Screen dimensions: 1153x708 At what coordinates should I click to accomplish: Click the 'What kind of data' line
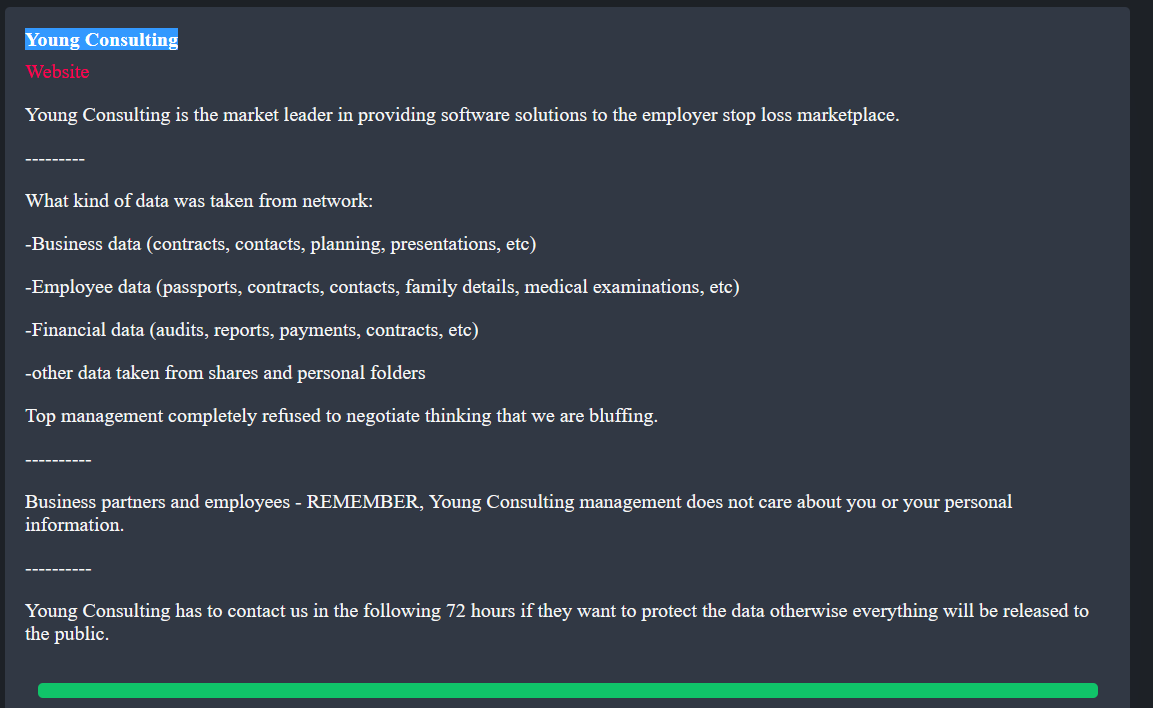click(x=199, y=201)
